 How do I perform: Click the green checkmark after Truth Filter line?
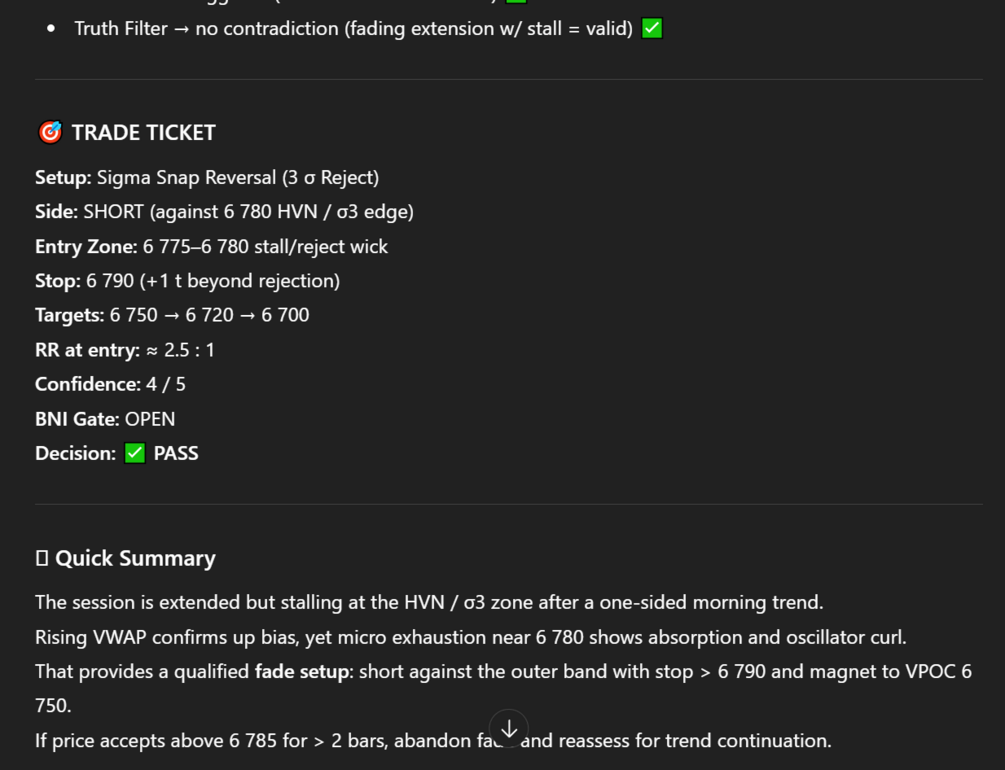(x=652, y=29)
